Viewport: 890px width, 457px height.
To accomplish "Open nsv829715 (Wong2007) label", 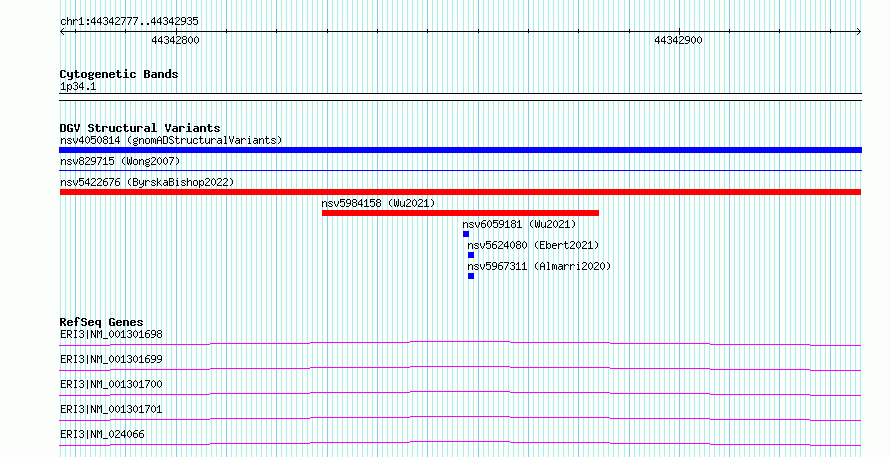I will pyautogui.click(x=120, y=161).
